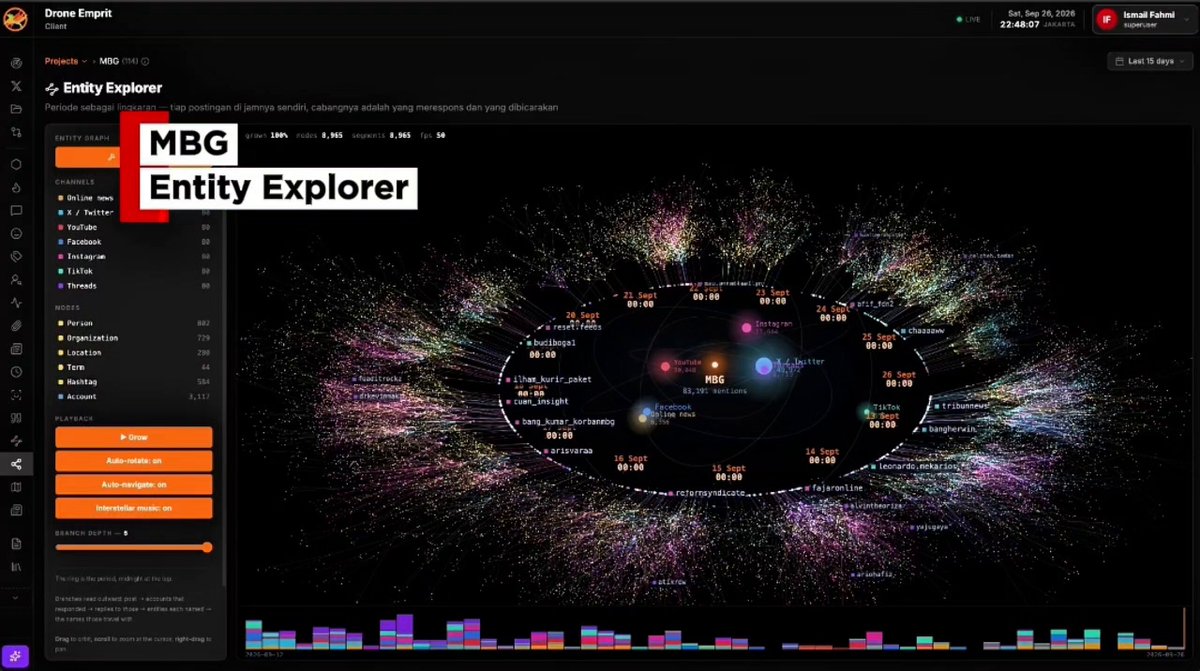Open the Last 15 days dropdown
This screenshot has height=671, width=1200.
pyautogui.click(x=1150, y=61)
